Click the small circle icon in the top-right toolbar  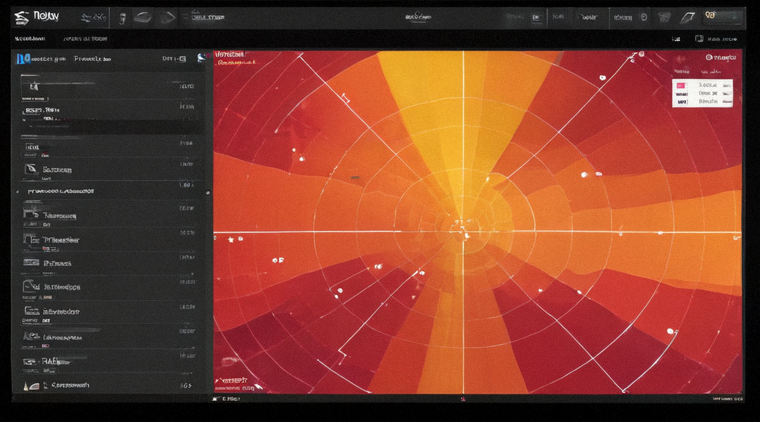[x=644, y=17]
